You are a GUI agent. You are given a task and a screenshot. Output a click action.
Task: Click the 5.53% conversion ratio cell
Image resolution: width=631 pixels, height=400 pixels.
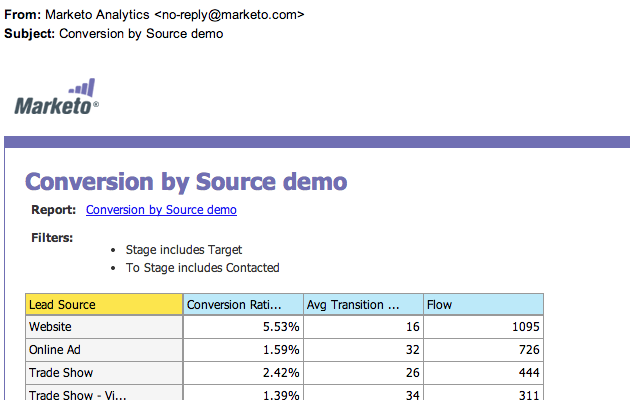click(x=243, y=327)
